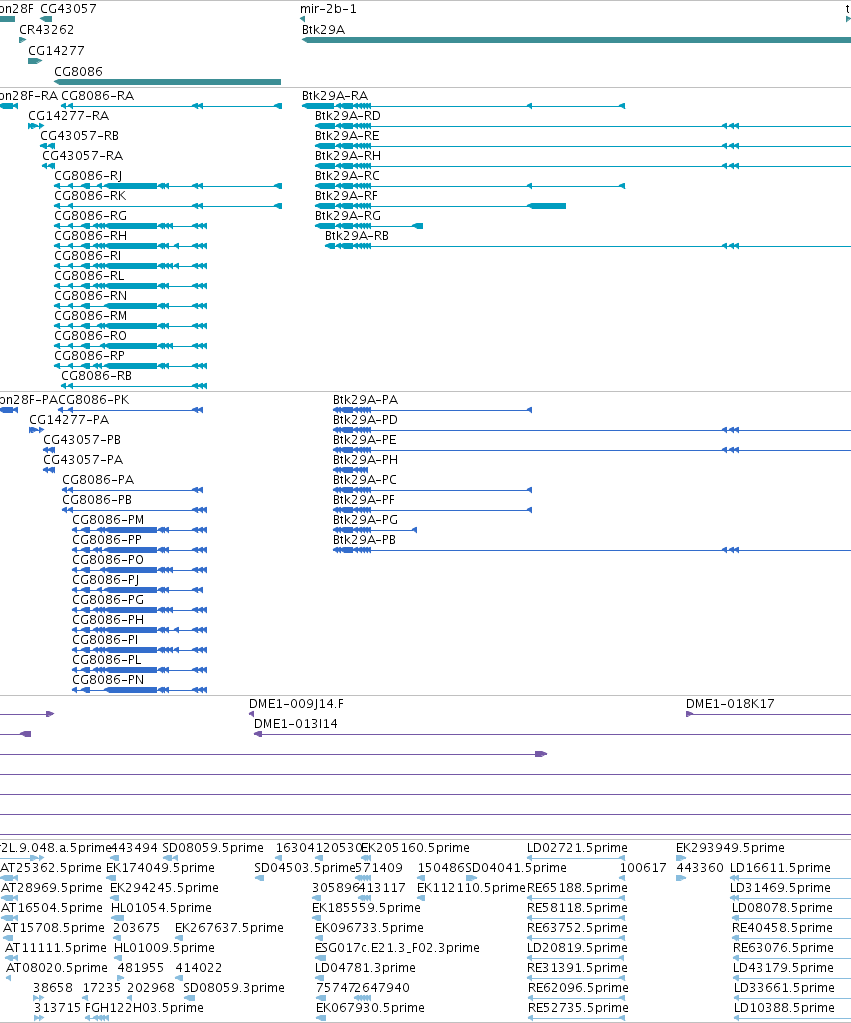Select protein Btk29A-PD
This screenshot has width=851, height=1023.
click(x=365, y=420)
